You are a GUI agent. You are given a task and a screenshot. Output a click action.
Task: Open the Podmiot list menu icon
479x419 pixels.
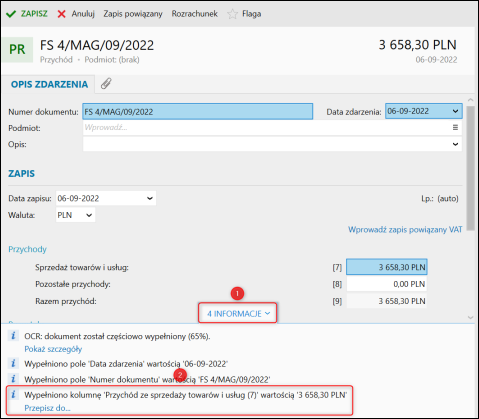pyautogui.click(x=455, y=127)
